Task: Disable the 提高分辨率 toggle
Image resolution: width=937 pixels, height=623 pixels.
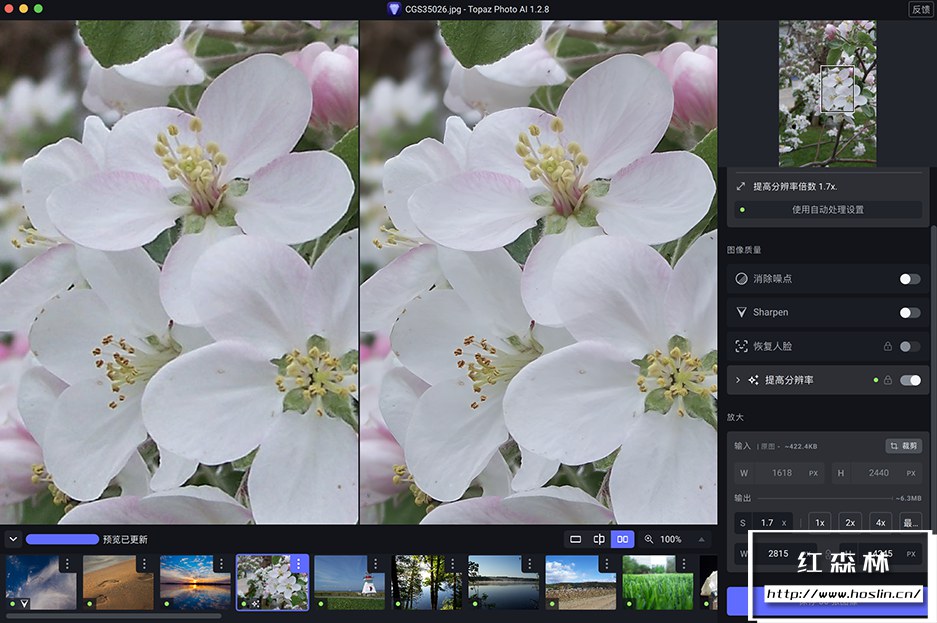Action: [910, 380]
